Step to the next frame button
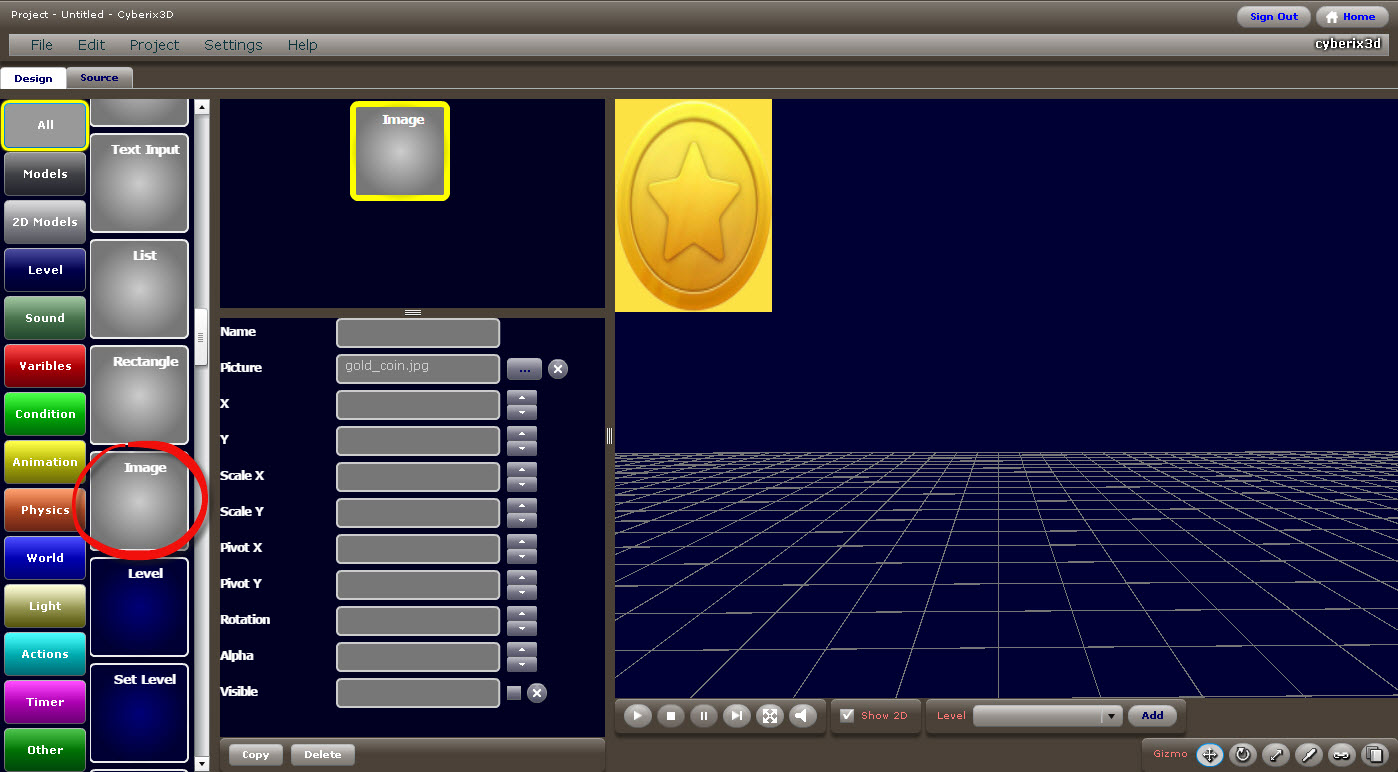Image resolution: width=1398 pixels, height=772 pixels. 737,715
